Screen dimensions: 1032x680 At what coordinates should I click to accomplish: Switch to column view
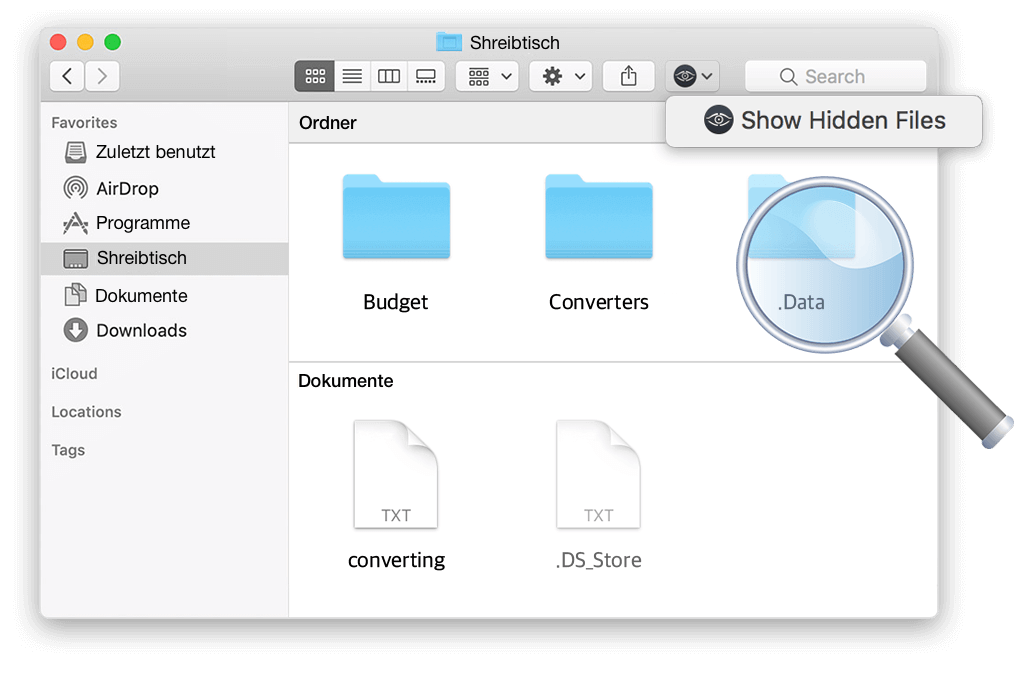pyautogui.click(x=389, y=76)
